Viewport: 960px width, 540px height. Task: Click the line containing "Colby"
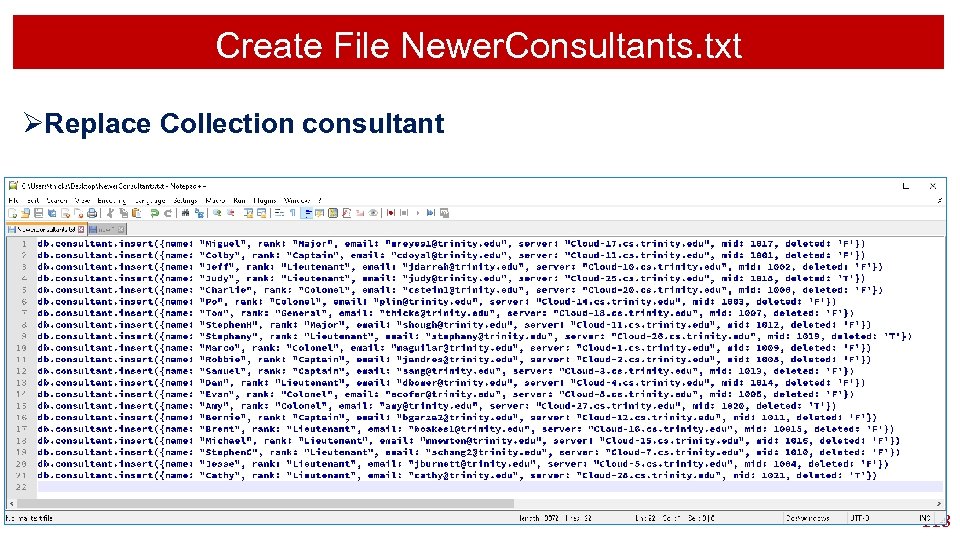(451, 255)
